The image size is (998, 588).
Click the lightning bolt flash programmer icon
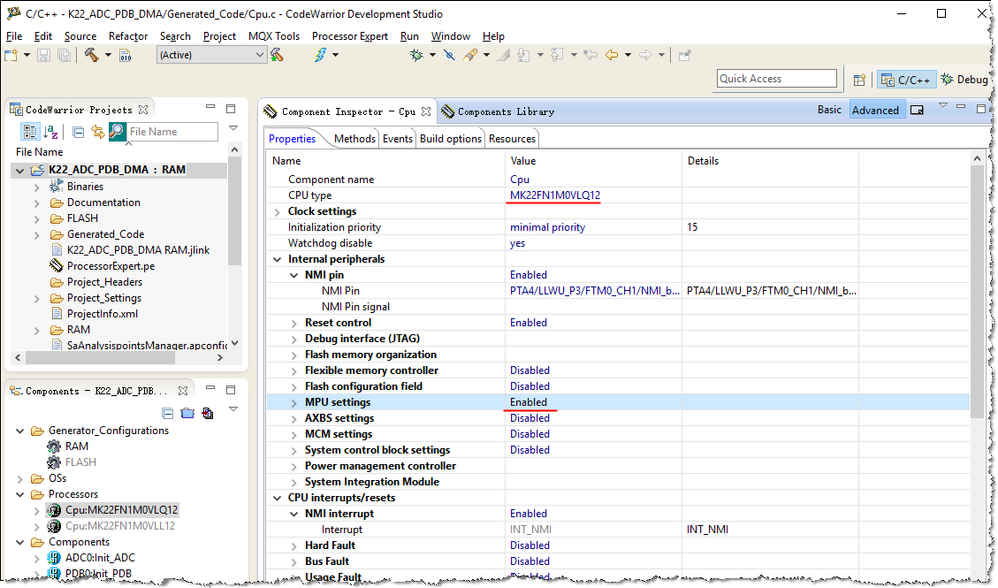[321, 56]
